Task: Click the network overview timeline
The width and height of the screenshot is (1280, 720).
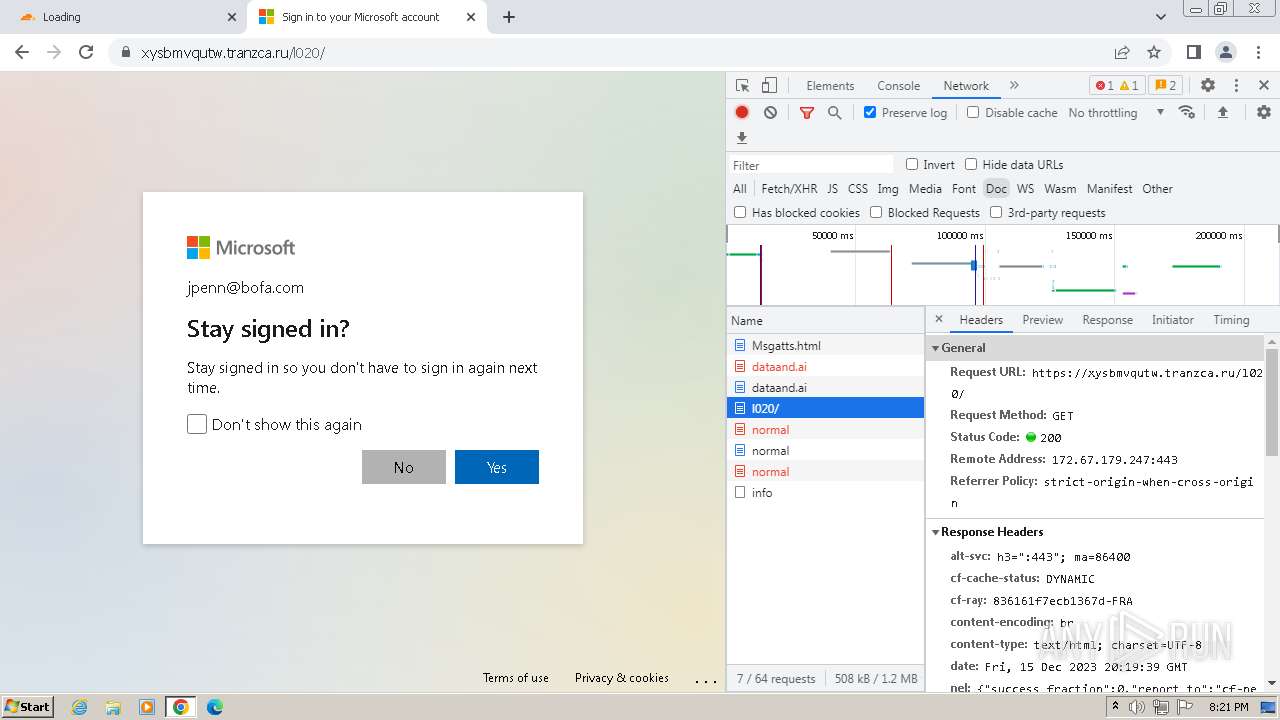Action: (x=1002, y=265)
